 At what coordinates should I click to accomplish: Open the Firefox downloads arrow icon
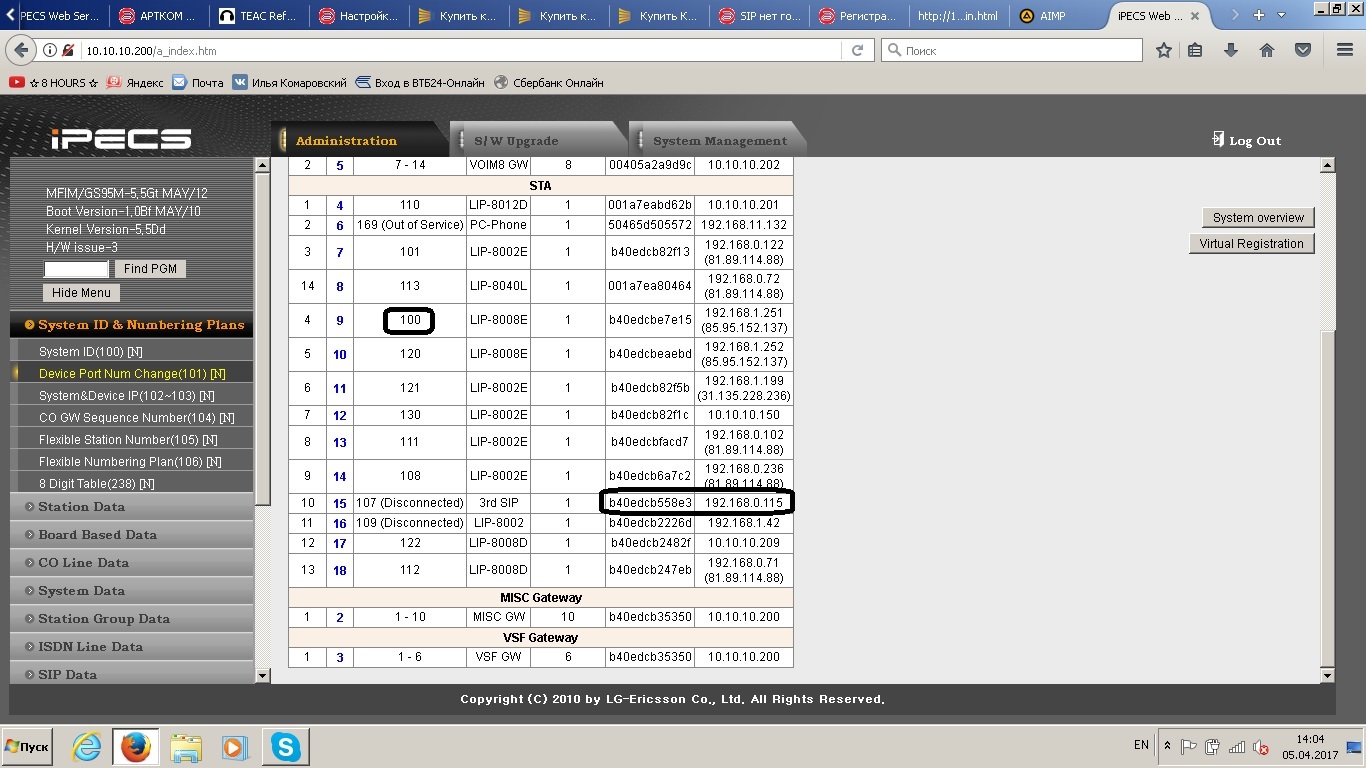pos(1231,50)
